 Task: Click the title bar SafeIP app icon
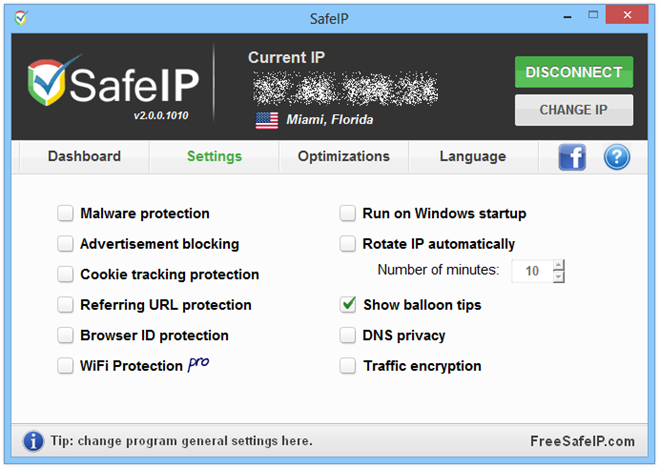(21, 18)
